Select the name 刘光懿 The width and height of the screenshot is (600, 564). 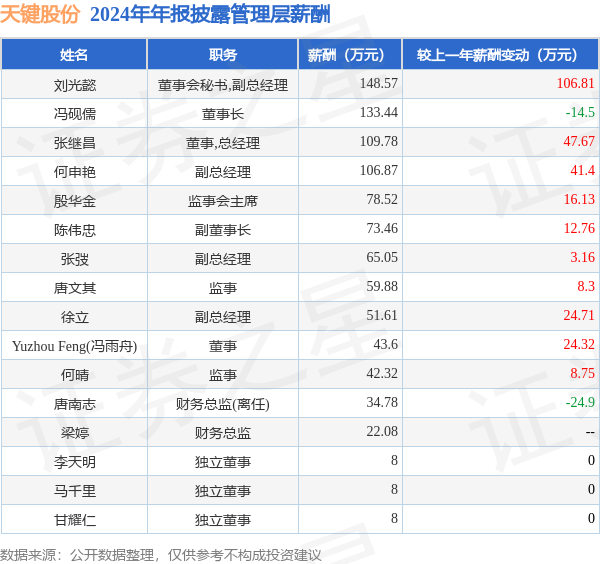coord(75,85)
